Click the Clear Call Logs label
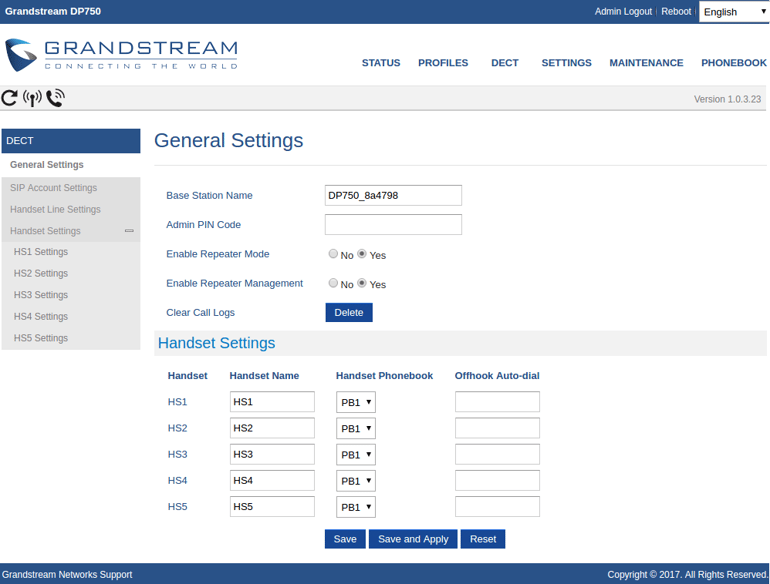The image size is (770, 584). point(200,312)
